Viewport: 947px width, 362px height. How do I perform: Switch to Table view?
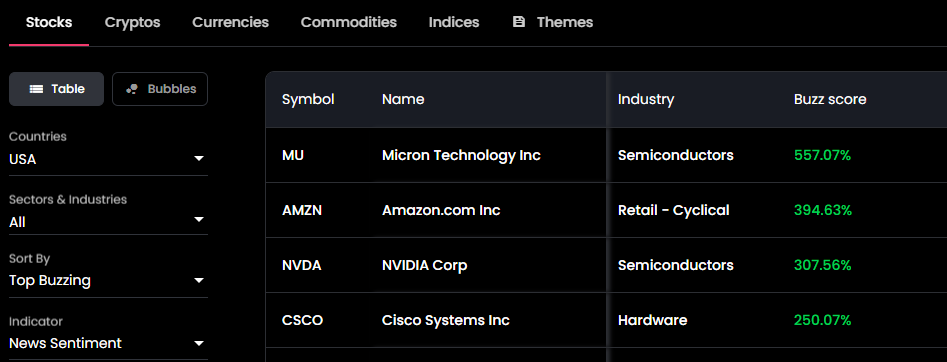[56, 89]
